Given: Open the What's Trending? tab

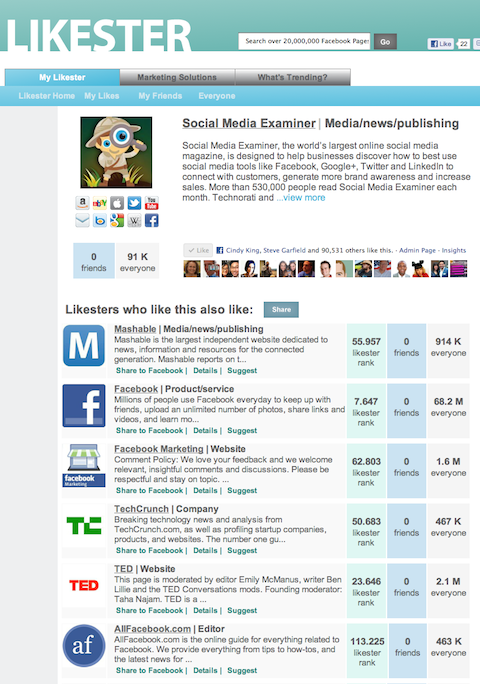Looking at the screenshot, I should tap(292, 77).
